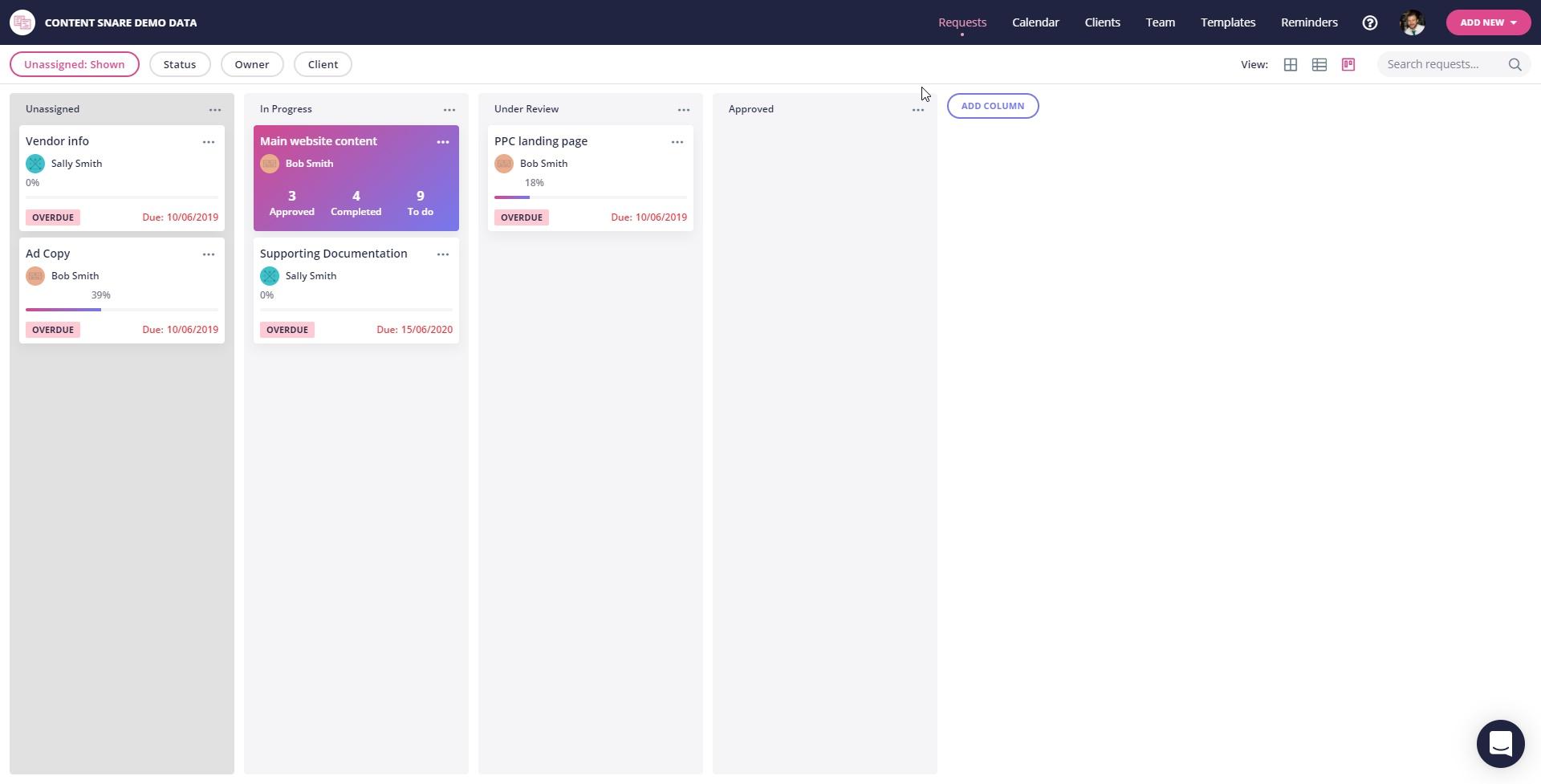Toggle the Unassigned: Shown filter
Image resolution: width=1541 pixels, height=784 pixels.
point(75,64)
